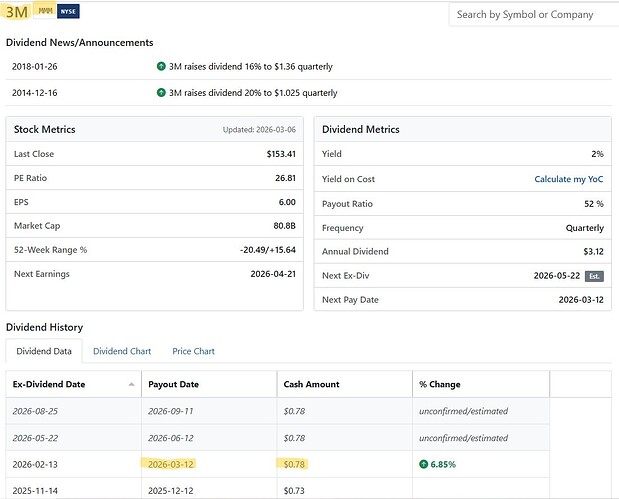Click the MMM ticker symbol badge
This screenshot has height=499, width=619.
tap(45, 11)
